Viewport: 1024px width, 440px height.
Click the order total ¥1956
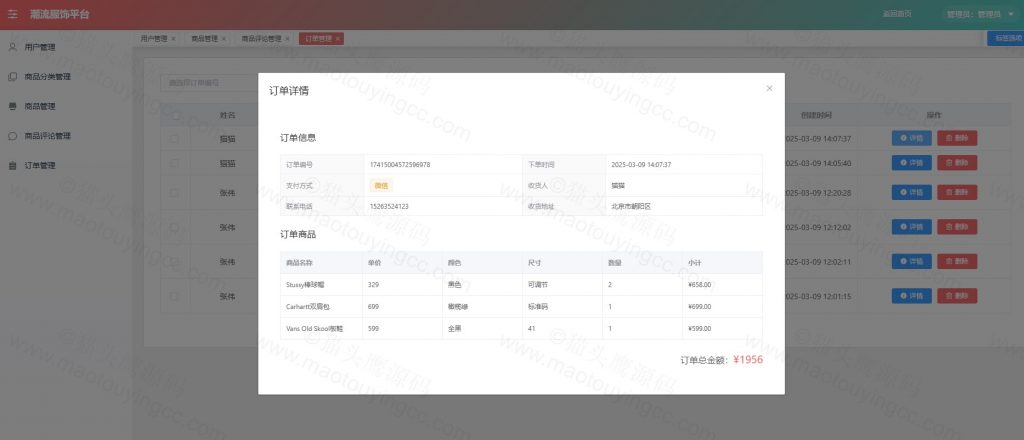coord(748,360)
